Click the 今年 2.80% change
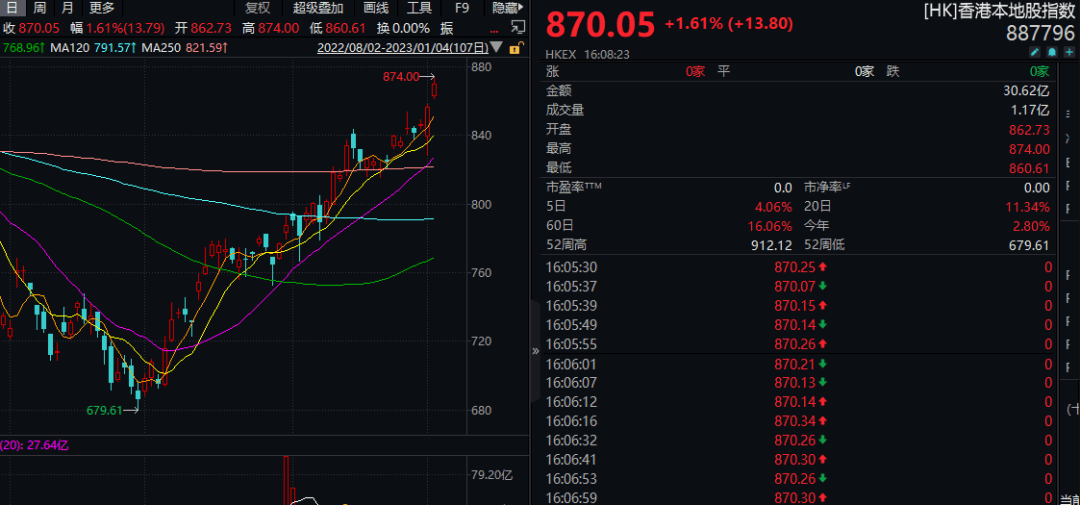 1032,226
